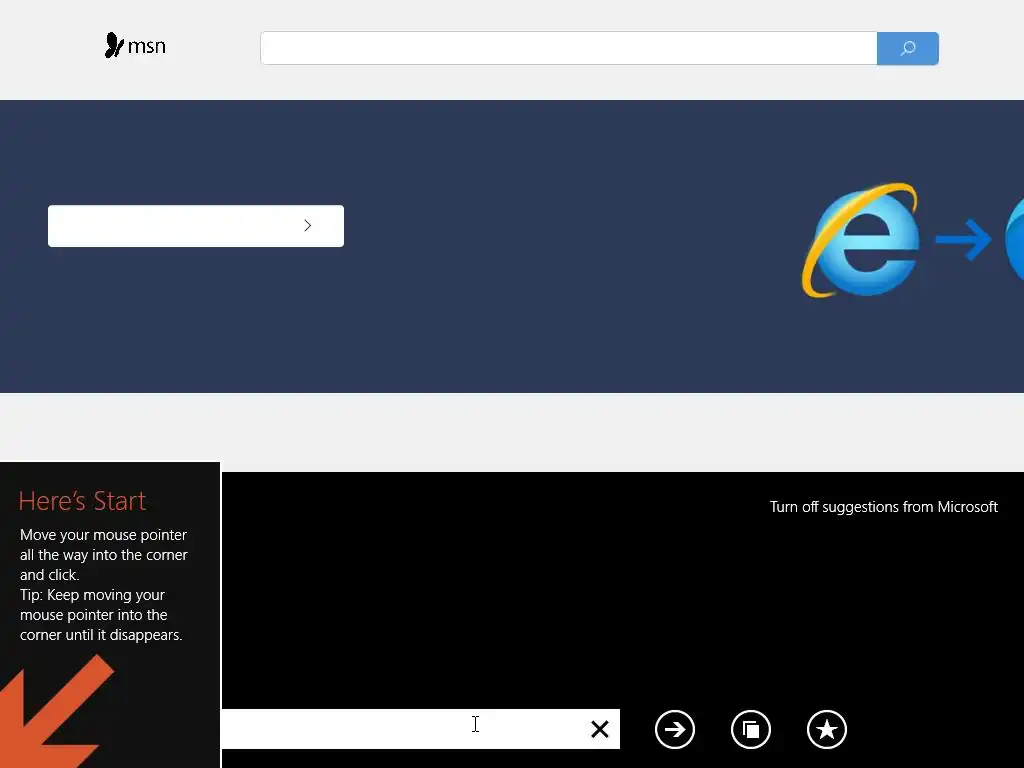
Task: Click Turn off suggestions from Microsoft
Action: click(884, 507)
